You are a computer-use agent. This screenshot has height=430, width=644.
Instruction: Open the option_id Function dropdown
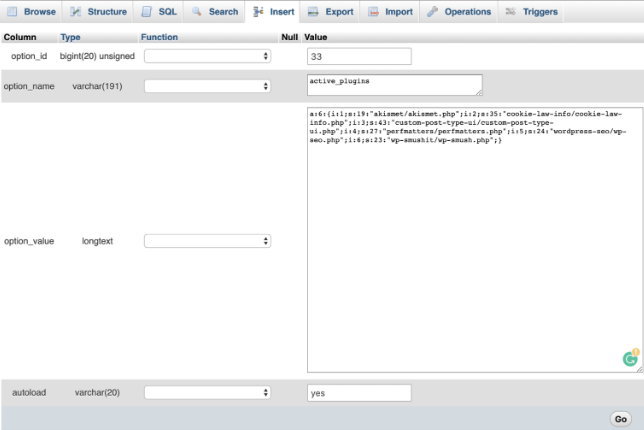207,56
